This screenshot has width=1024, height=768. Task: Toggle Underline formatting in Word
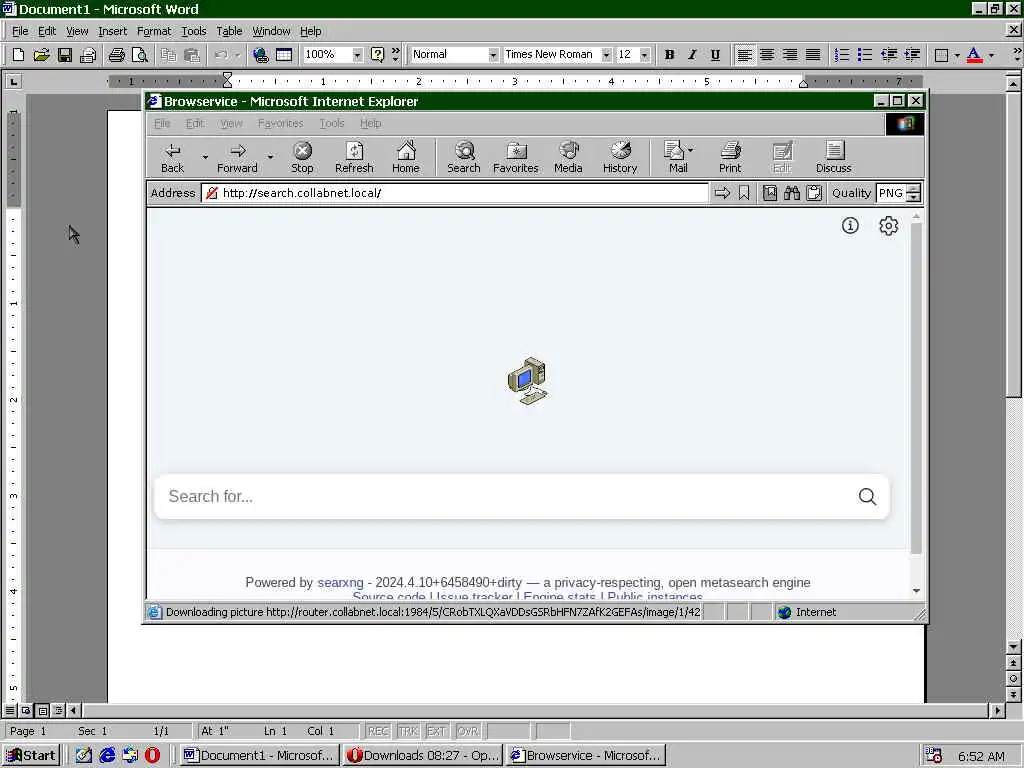[x=715, y=55]
